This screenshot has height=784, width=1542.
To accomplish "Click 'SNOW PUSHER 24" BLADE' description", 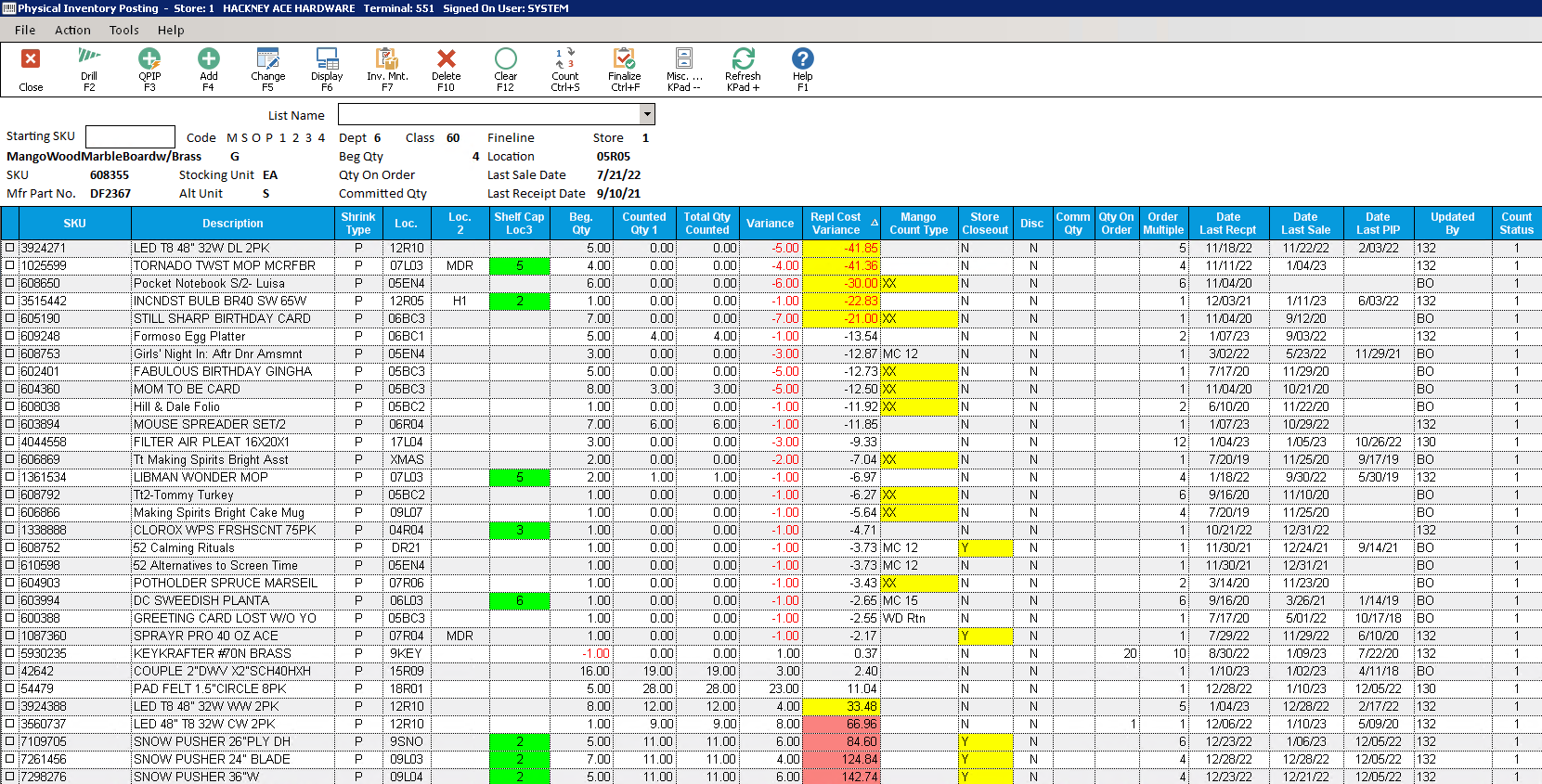I will point(212,759).
